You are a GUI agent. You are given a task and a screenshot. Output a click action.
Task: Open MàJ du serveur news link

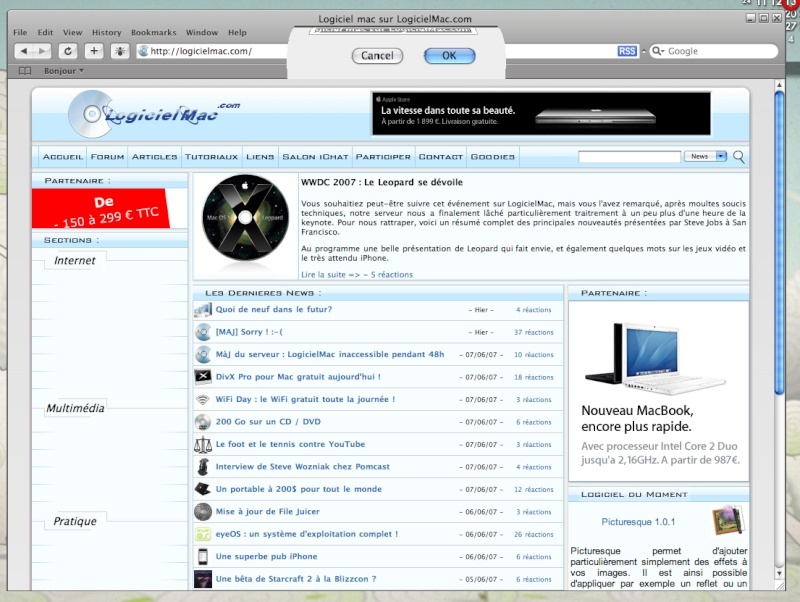click(x=330, y=355)
